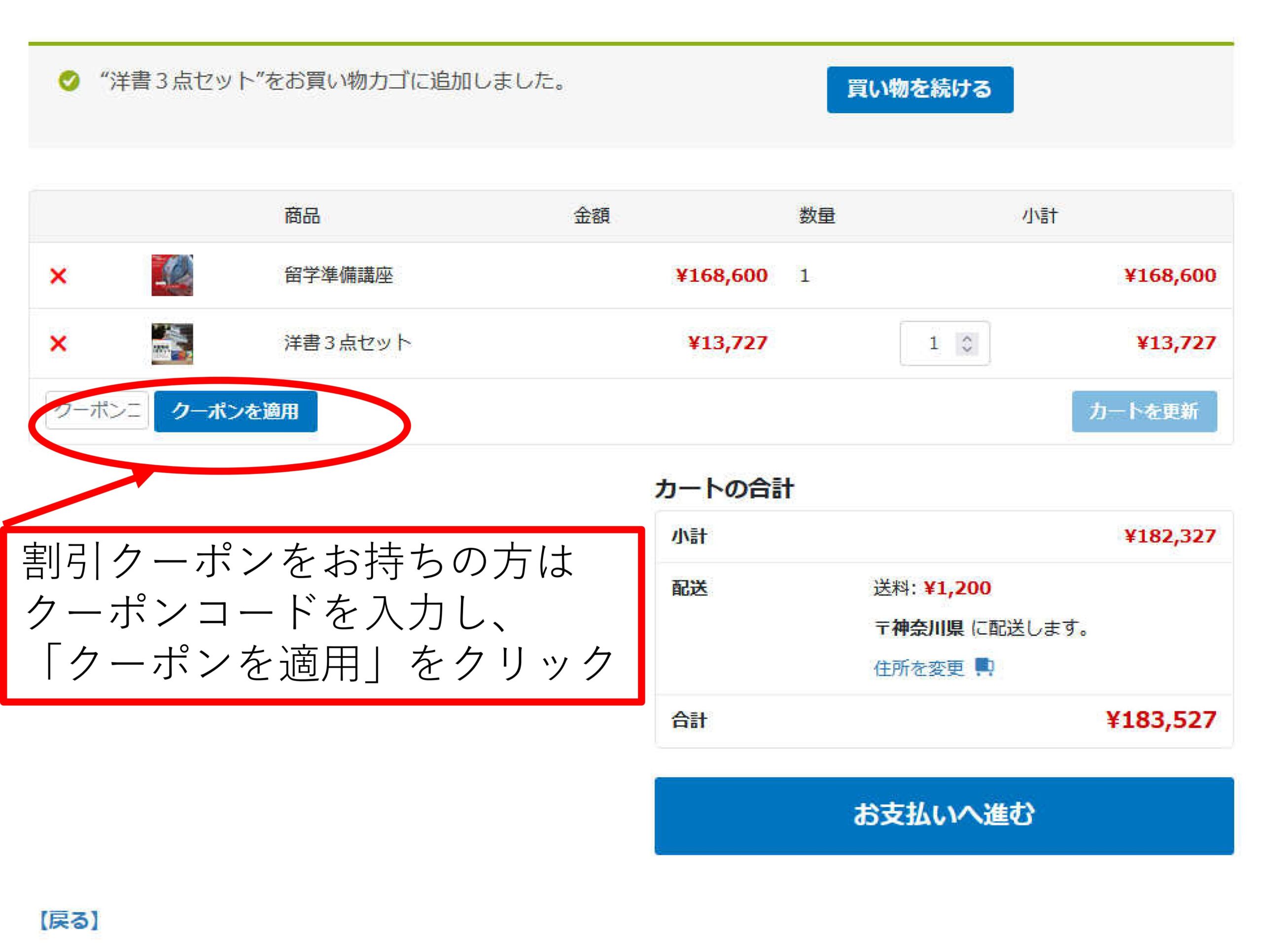Remove 留学準備講座 with red X
The image size is (1262, 952).
coord(58,276)
